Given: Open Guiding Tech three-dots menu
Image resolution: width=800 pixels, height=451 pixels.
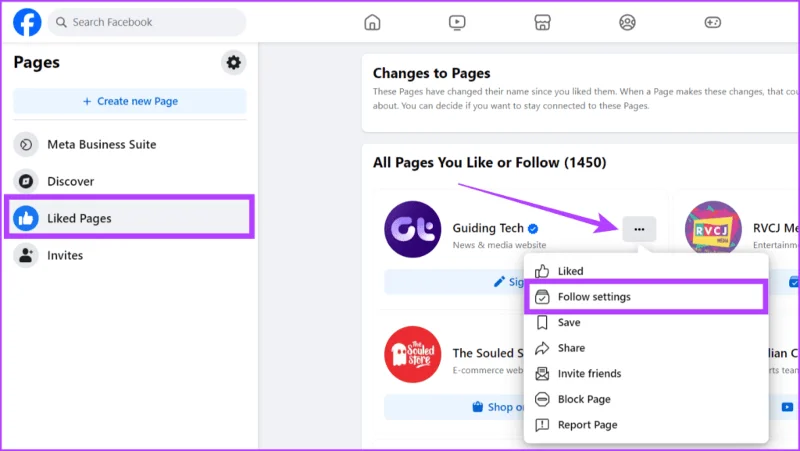Looking at the screenshot, I should pyautogui.click(x=639, y=229).
